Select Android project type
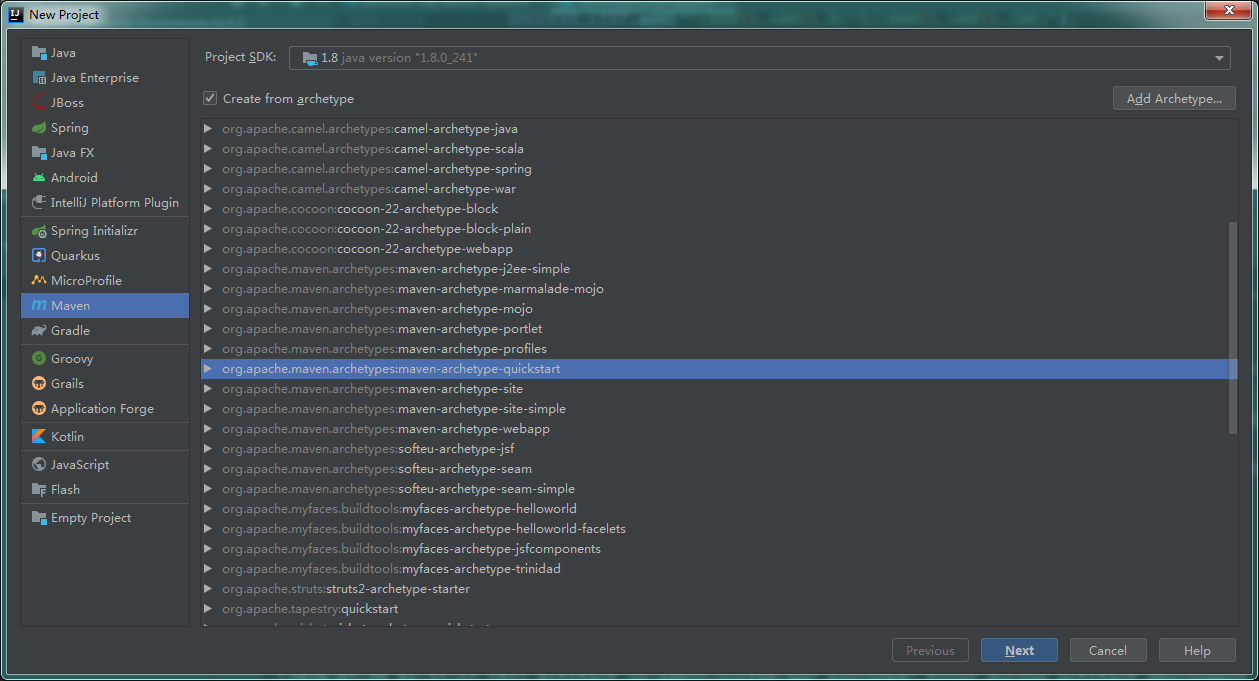1259x681 pixels. [105, 178]
